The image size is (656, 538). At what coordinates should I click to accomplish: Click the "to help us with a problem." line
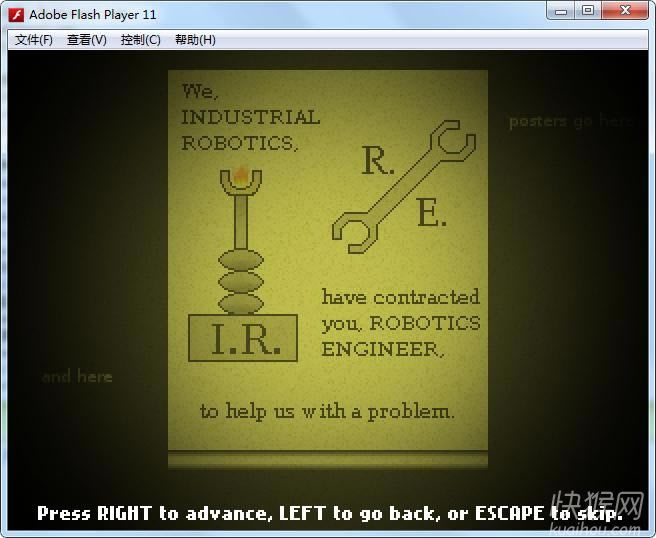coord(327,411)
